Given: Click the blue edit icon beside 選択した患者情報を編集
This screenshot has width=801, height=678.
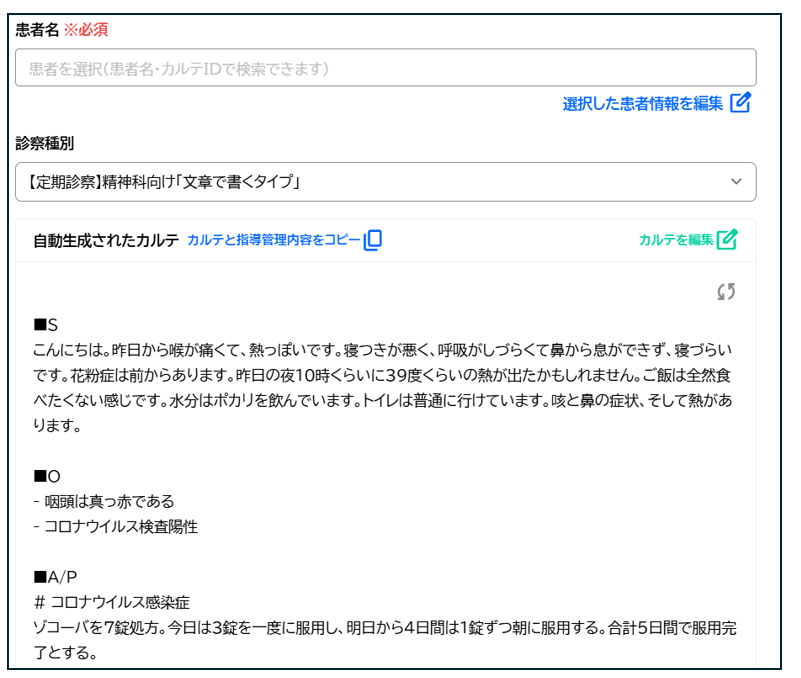Looking at the screenshot, I should (x=740, y=103).
